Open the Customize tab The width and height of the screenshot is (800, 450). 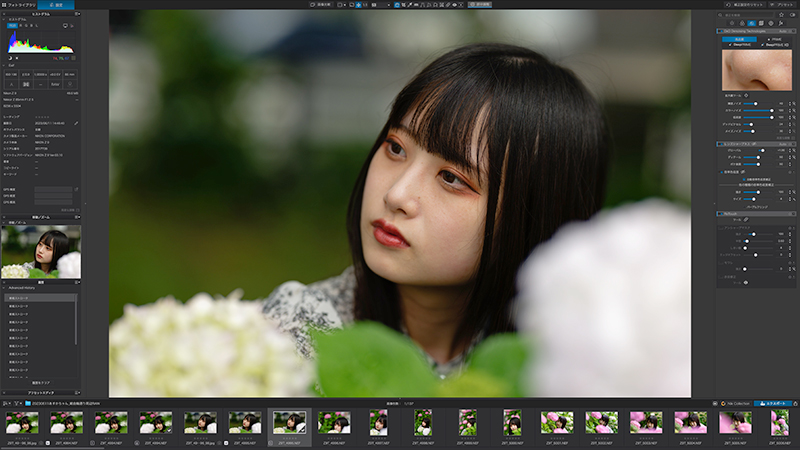[56, 5]
